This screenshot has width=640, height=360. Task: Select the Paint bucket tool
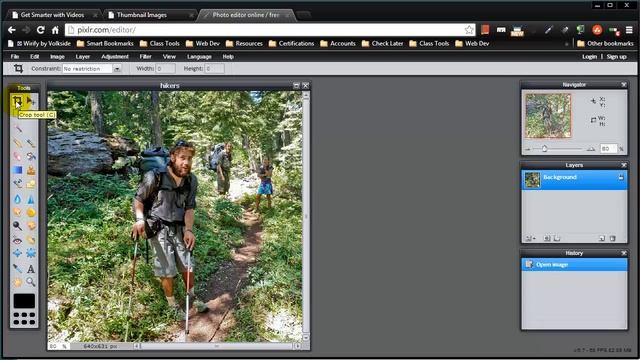pyautogui.click(x=31, y=156)
